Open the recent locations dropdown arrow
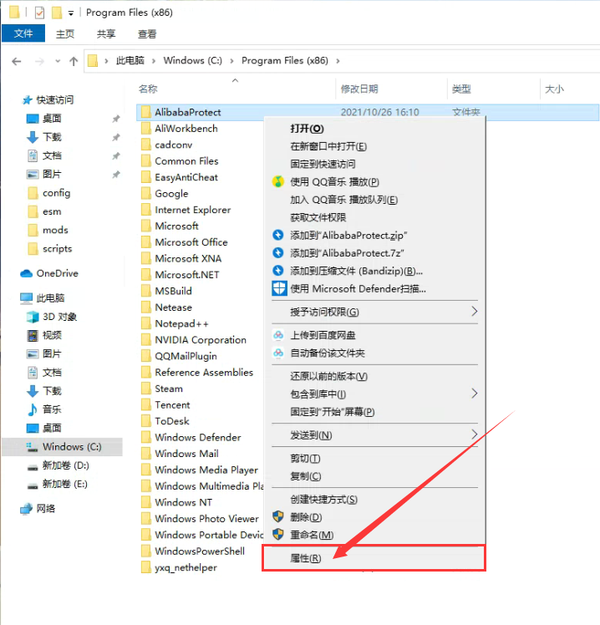Screen dimensions: 600x625 click(x=57, y=61)
